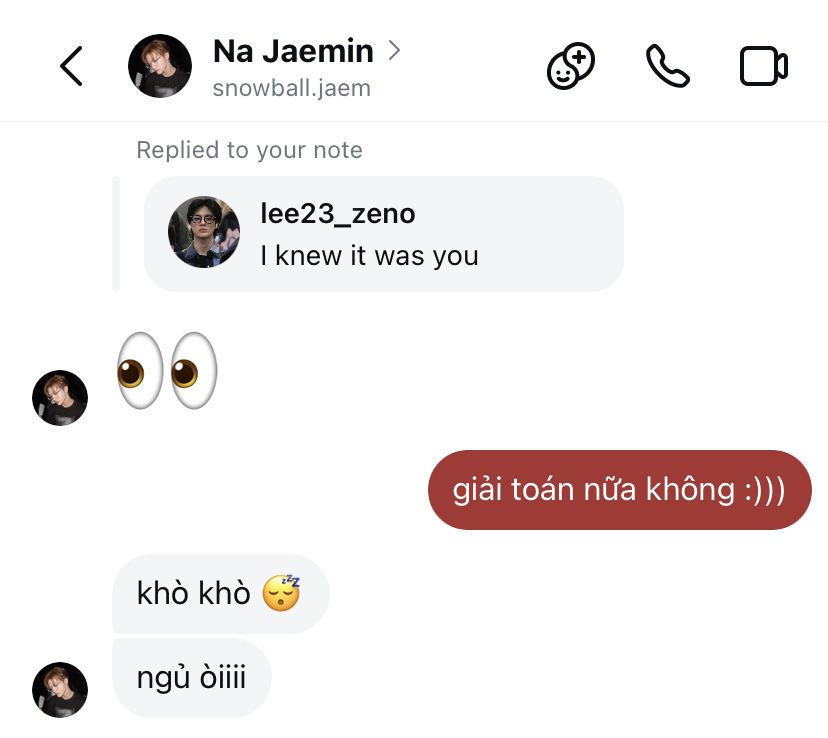
Task: Tap the vertical reply bar beside the note
Action: point(116,234)
